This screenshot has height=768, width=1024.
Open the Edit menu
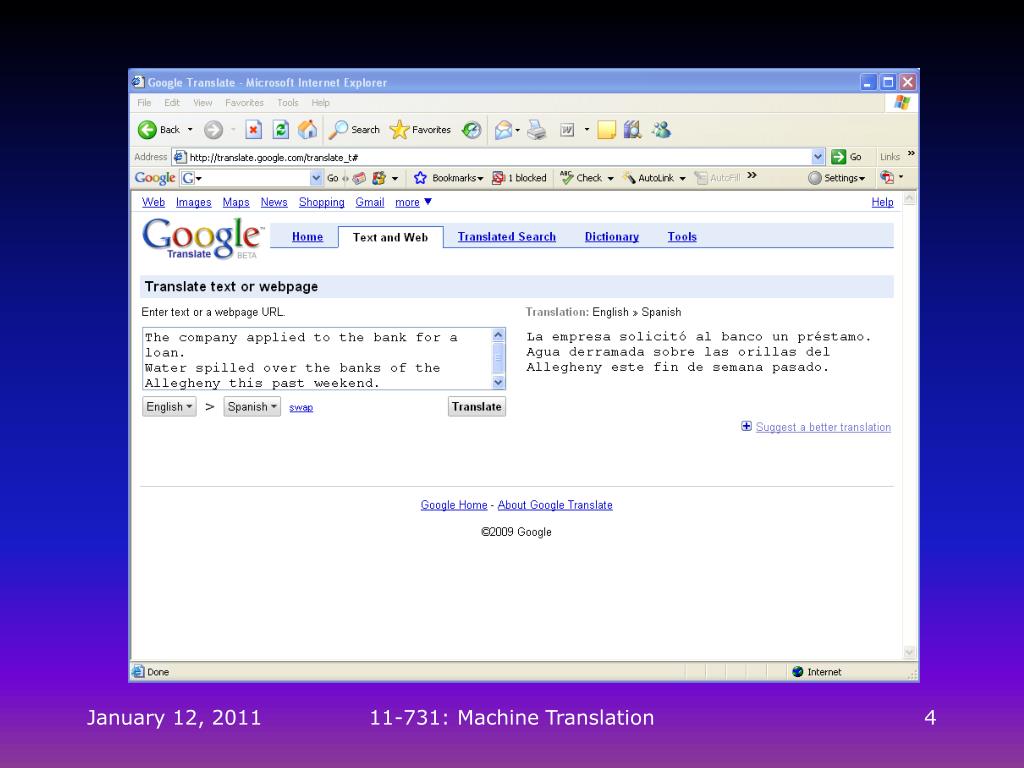[172, 103]
